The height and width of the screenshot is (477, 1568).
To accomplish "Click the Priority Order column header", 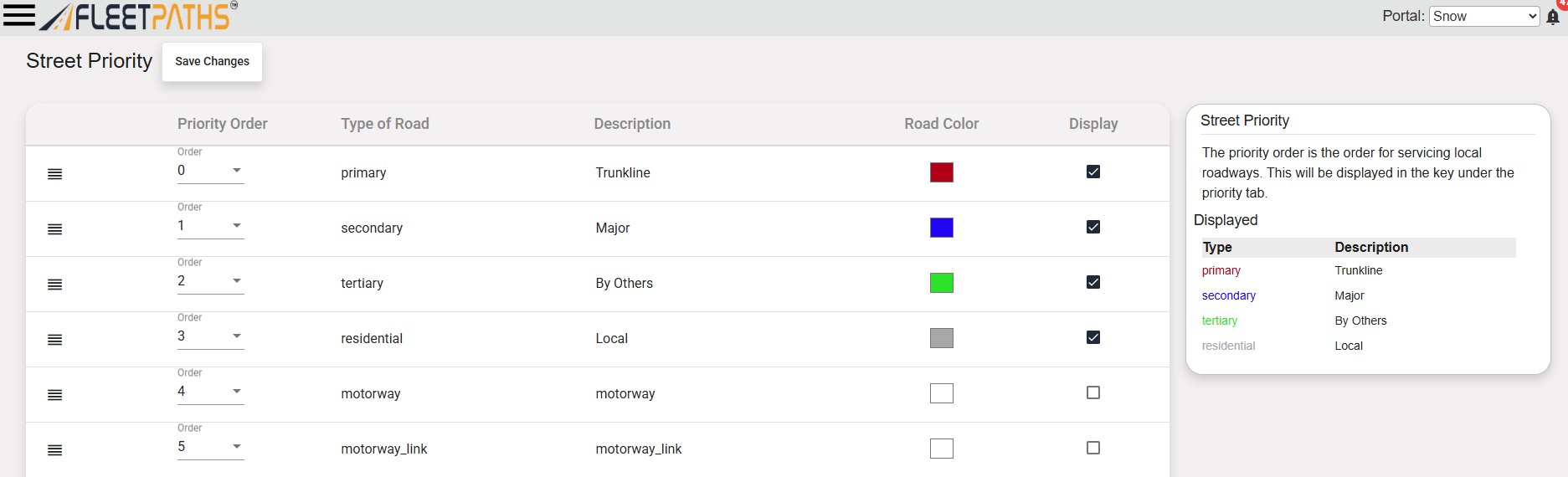I will click(x=222, y=124).
